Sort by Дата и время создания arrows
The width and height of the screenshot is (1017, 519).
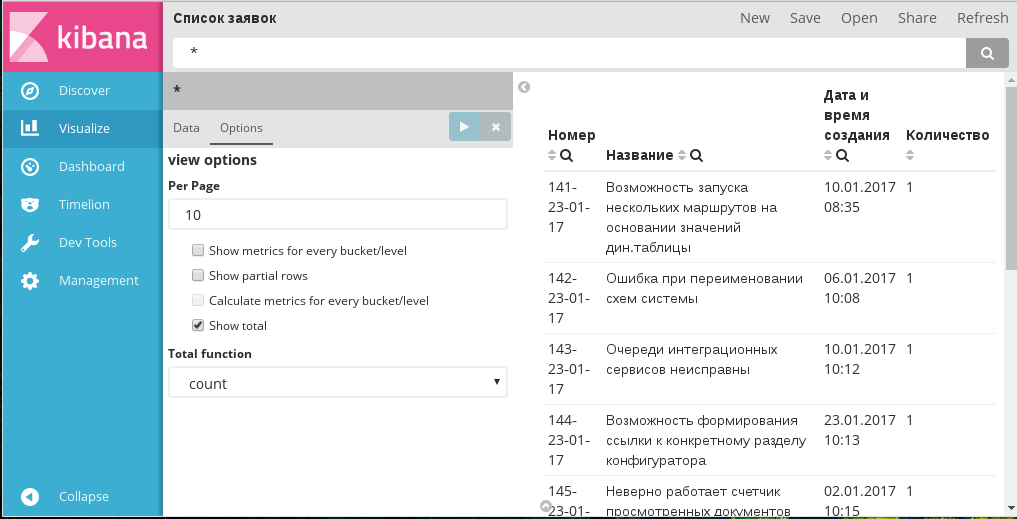click(x=828, y=156)
